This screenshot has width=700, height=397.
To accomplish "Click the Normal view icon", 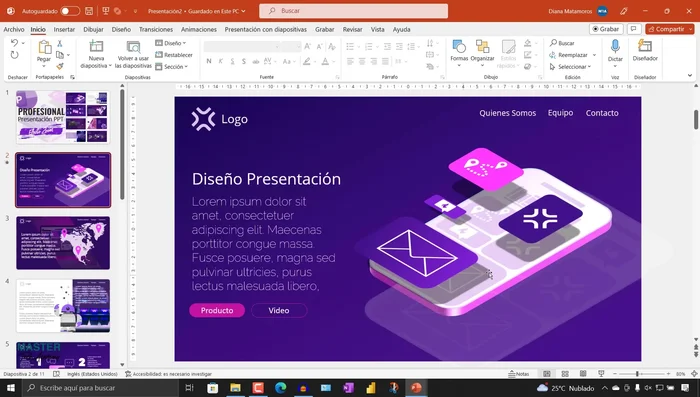I will tap(547, 374).
